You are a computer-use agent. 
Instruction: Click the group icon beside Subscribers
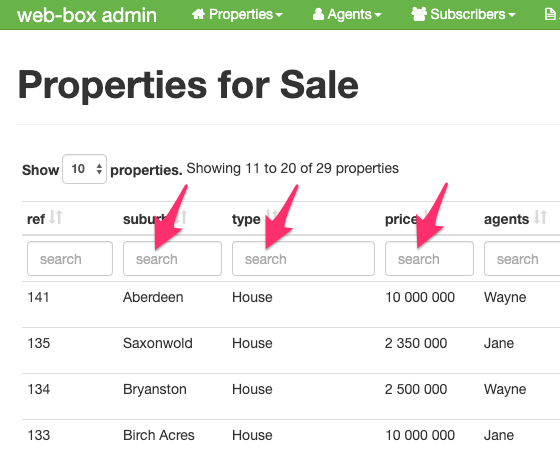(419, 14)
